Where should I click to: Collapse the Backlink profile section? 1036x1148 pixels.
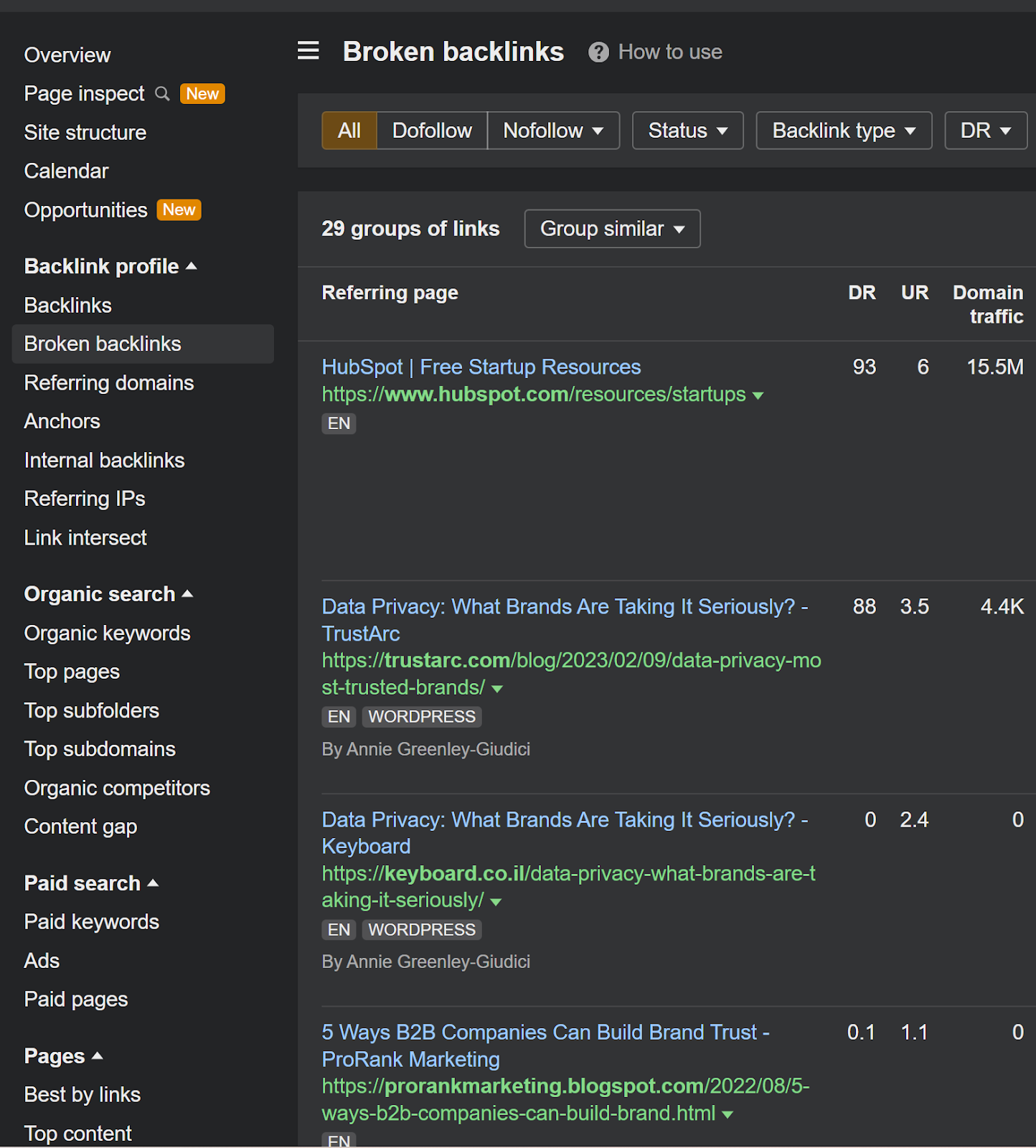pyautogui.click(x=110, y=266)
